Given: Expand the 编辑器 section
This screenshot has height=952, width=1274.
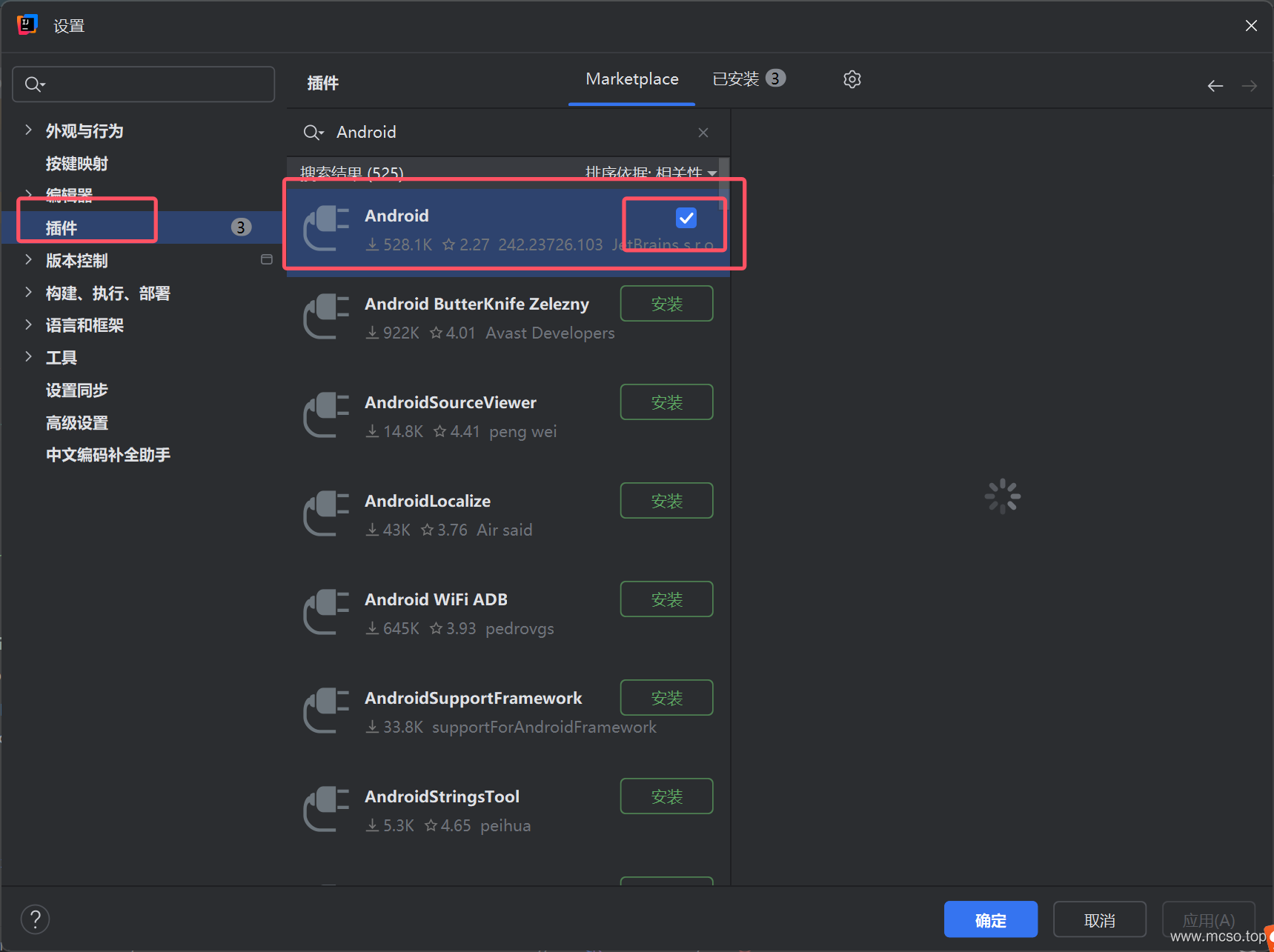Looking at the screenshot, I should pos(28,194).
